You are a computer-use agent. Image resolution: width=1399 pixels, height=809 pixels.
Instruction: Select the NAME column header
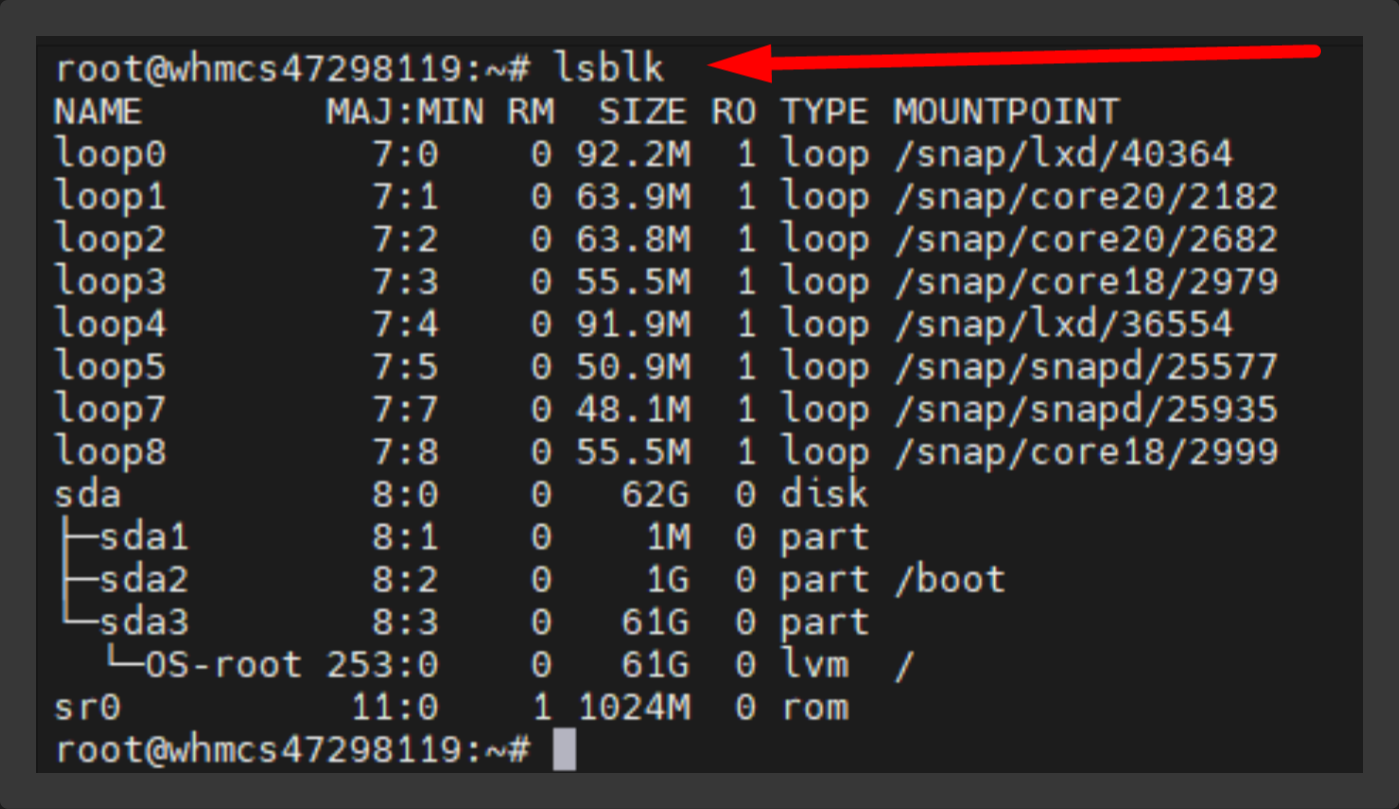pyautogui.click(x=98, y=111)
